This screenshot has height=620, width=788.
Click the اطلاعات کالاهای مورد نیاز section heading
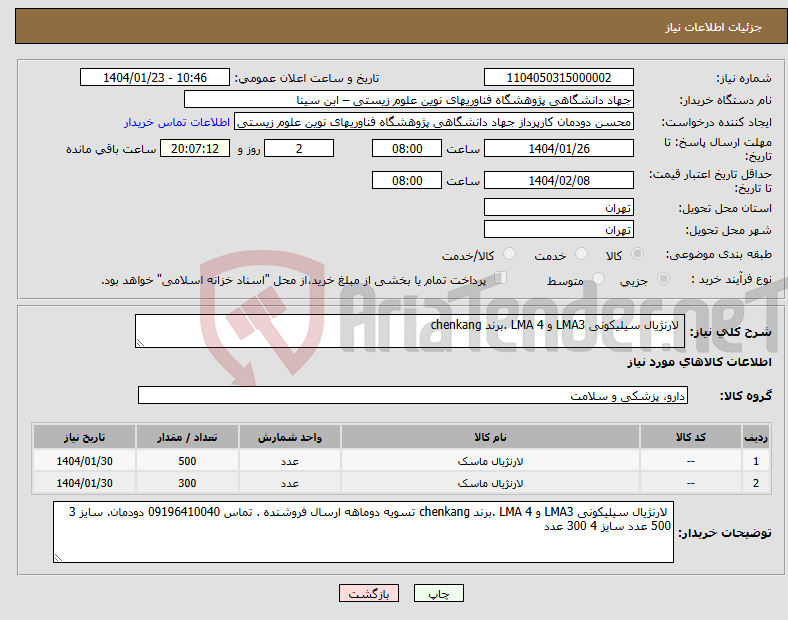coord(699,362)
